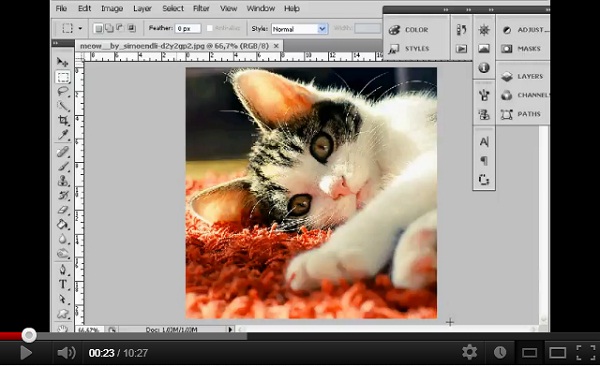
Task: Select the History Brush tool
Action: tap(63, 195)
